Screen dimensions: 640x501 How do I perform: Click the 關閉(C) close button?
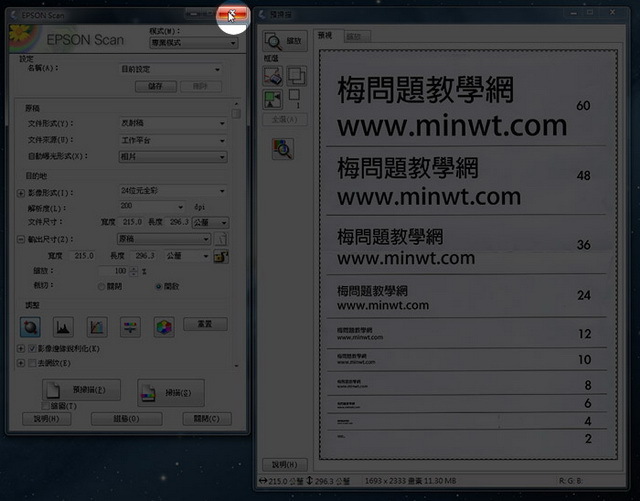click(x=207, y=419)
